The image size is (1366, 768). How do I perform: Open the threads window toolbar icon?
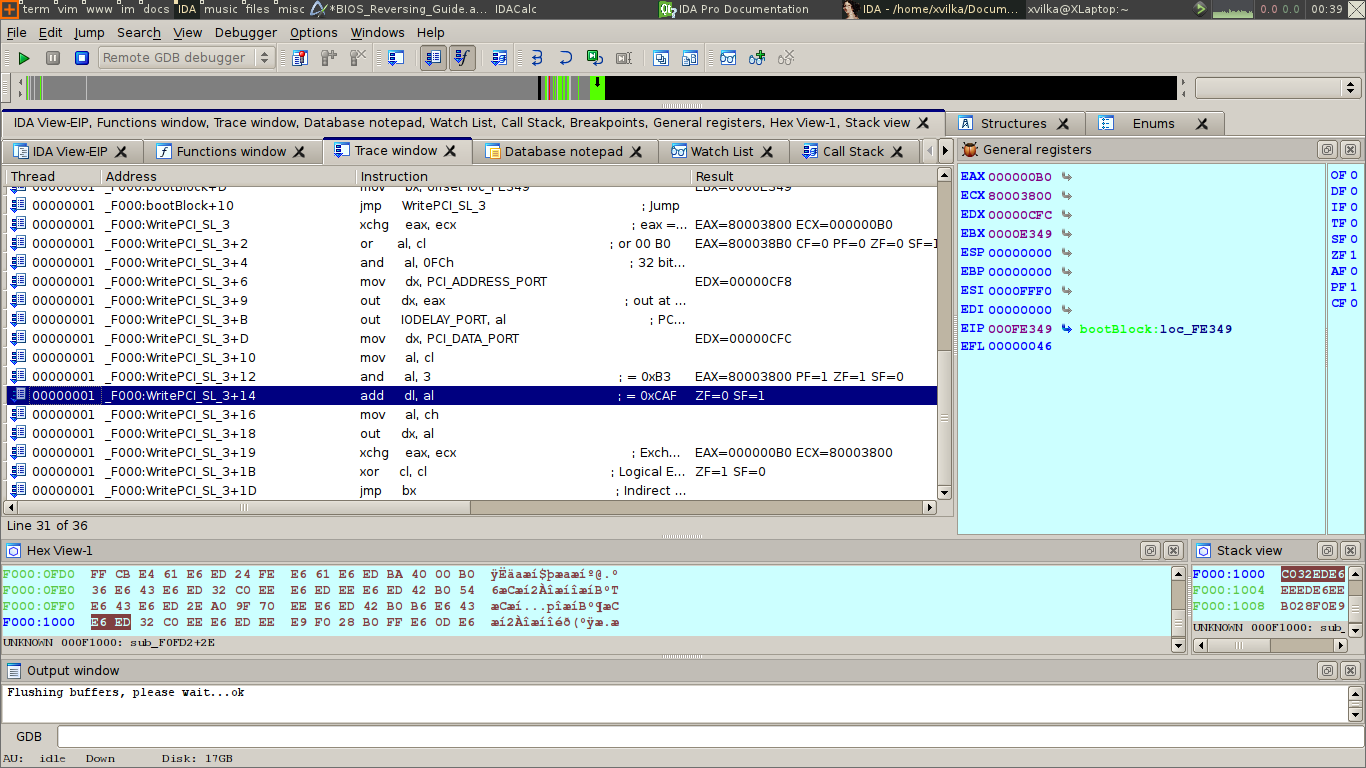coord(661,58)
